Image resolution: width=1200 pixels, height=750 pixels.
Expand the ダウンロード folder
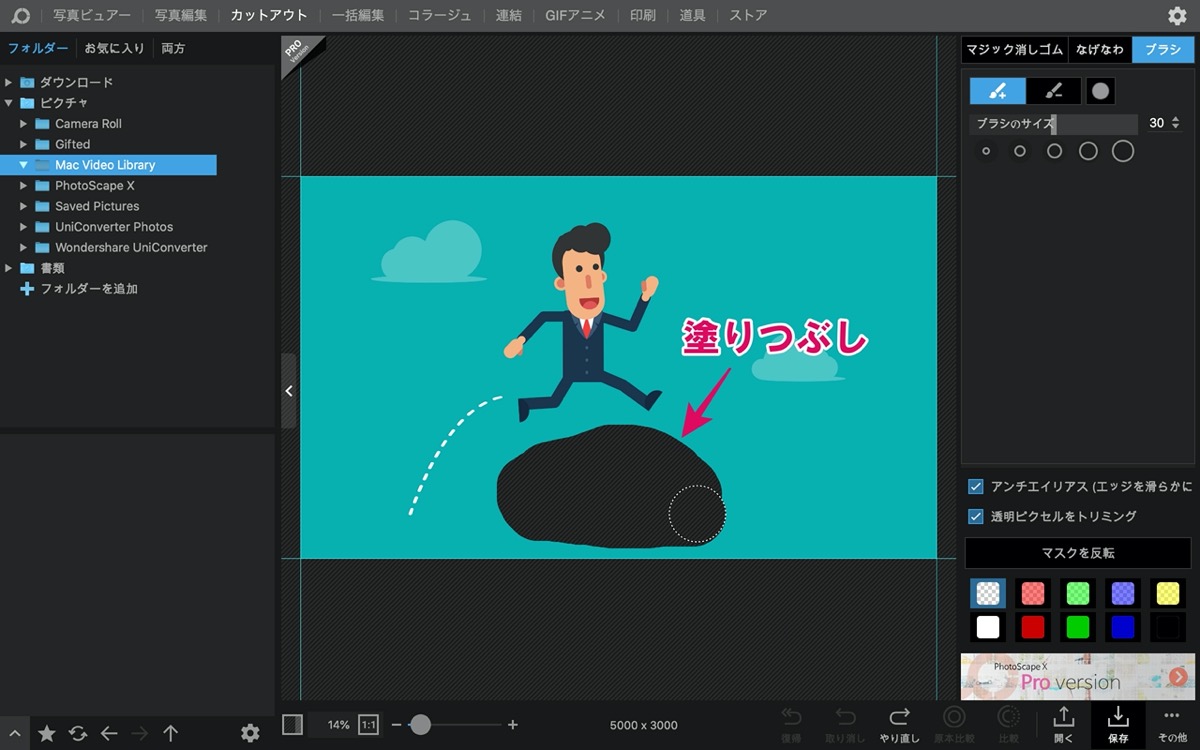tap(9, 82)
